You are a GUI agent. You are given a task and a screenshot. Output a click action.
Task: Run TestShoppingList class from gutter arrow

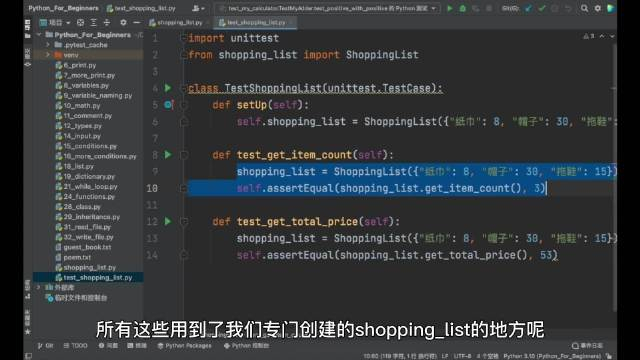(168, 88)
